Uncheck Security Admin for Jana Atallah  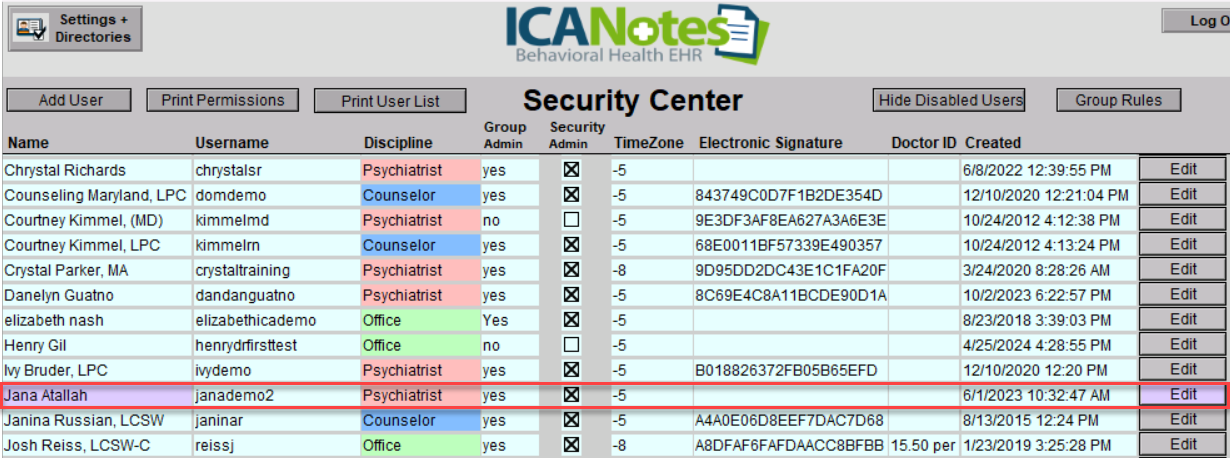(x=571, y=395)
